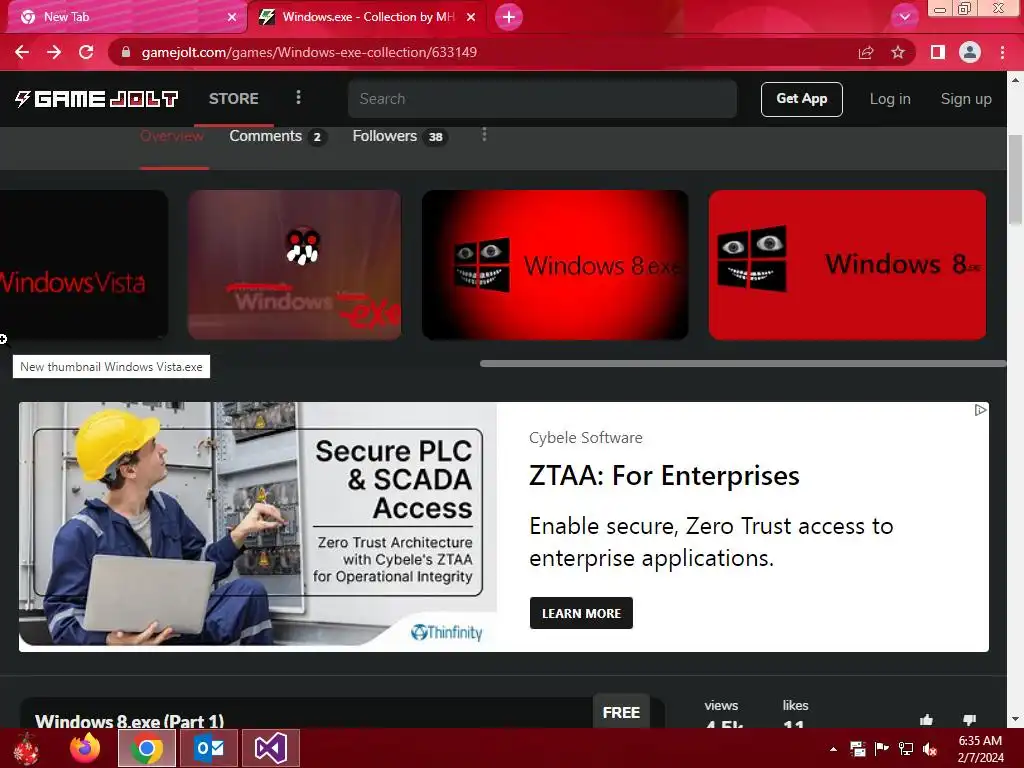The image size is (1024, 768).
Task: Click the Start ornament icon on the taskbar
Action: click(26, 748)
